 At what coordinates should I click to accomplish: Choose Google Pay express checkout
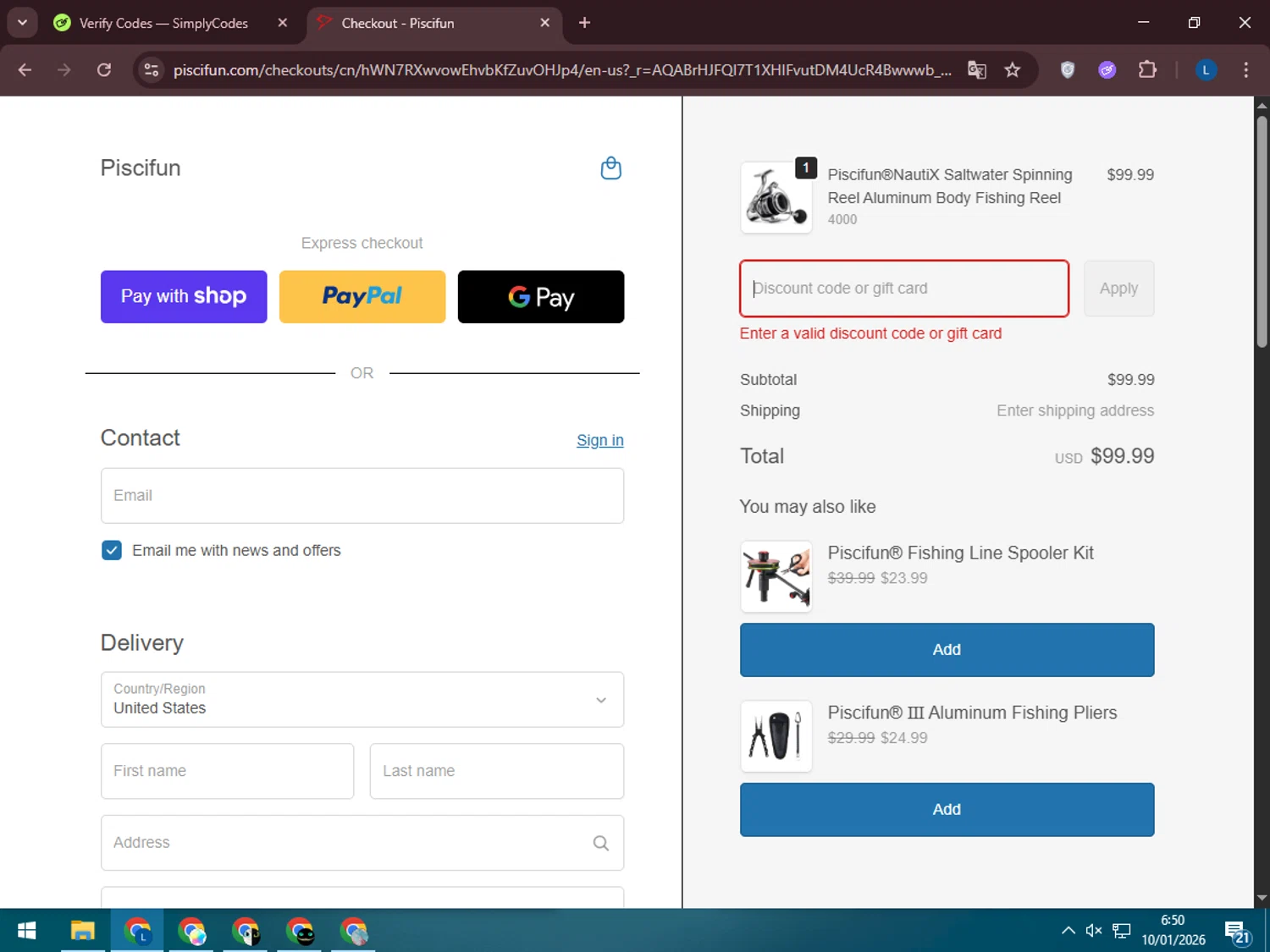coord(541,296)
